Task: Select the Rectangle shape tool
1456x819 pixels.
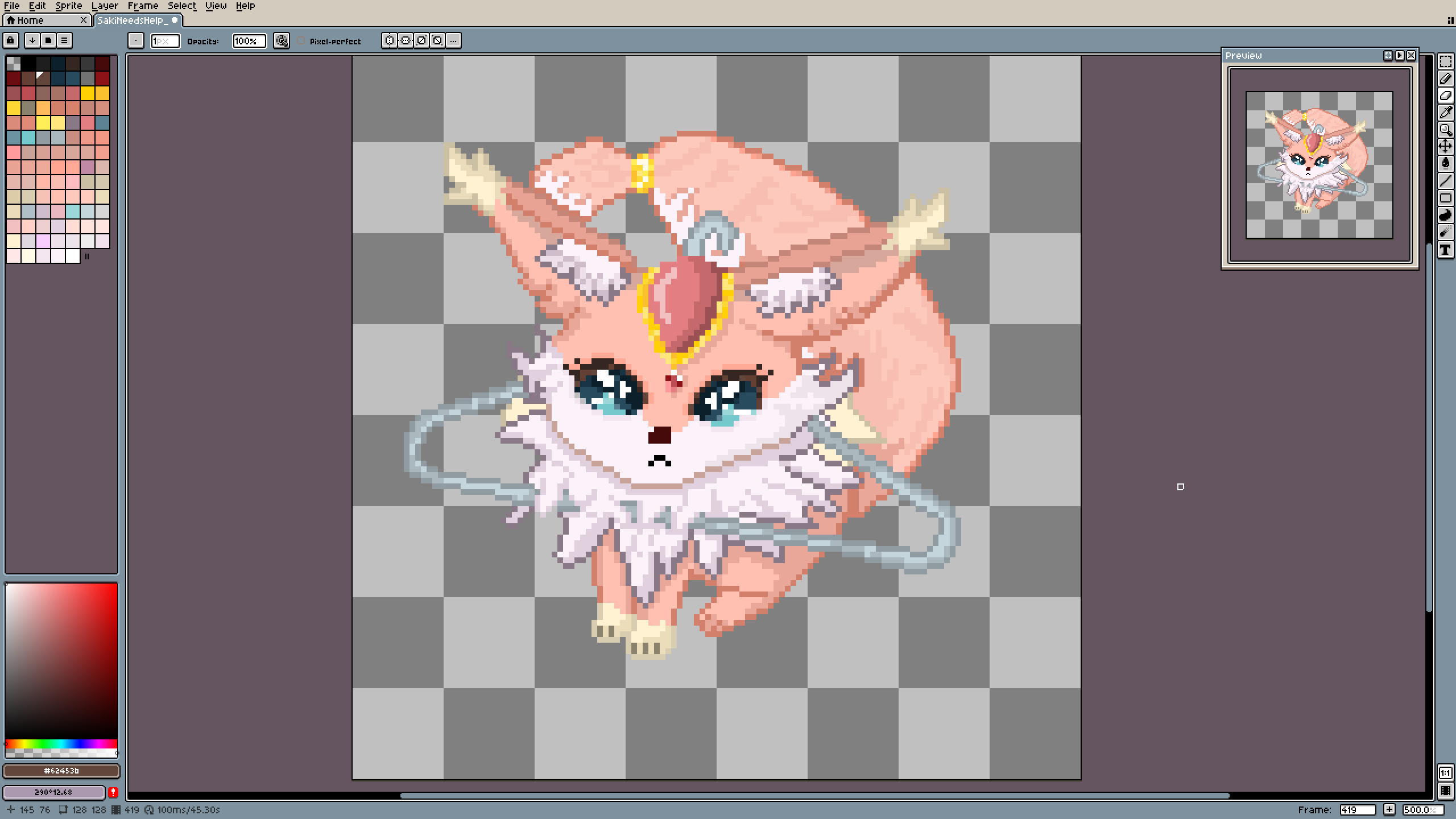Action: (x=1445, y=198)
